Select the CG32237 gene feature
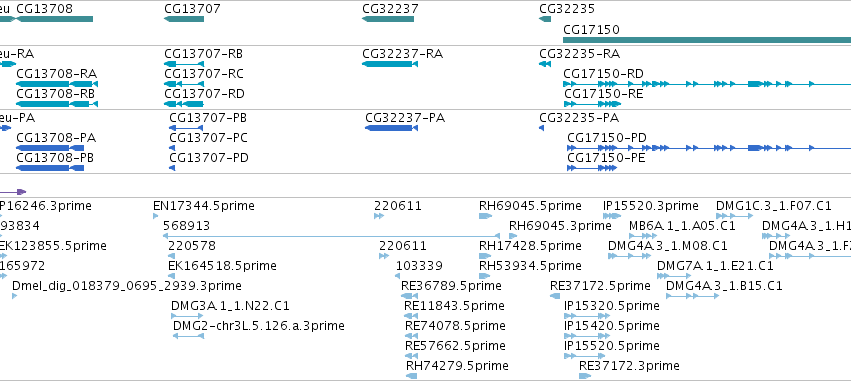The height and width of the screenshot is (381, 851). tap(388, 19)
